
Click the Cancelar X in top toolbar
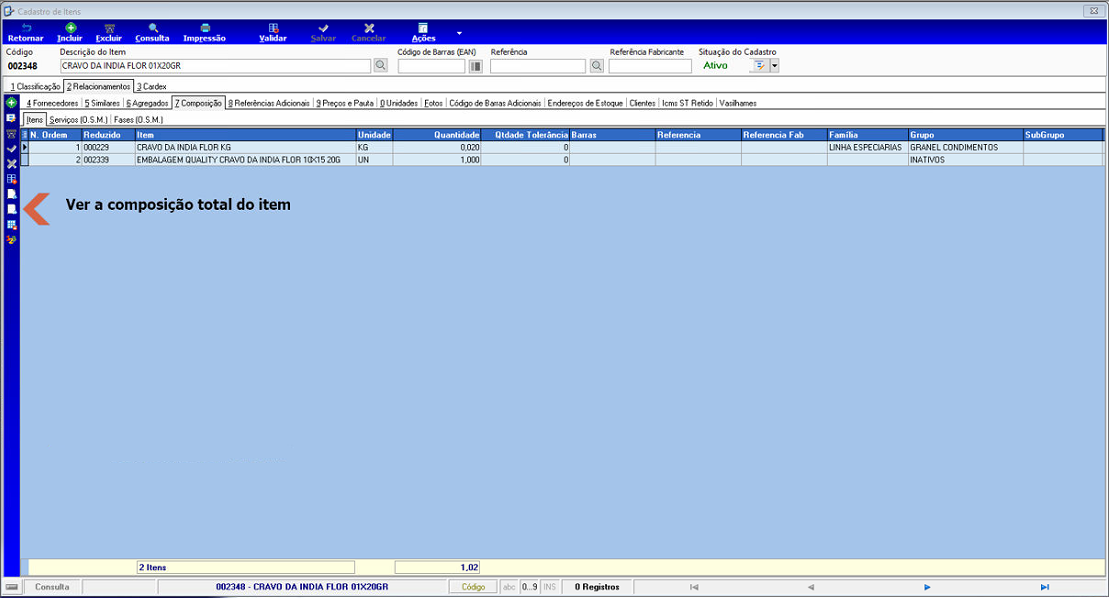pos(368,28)
